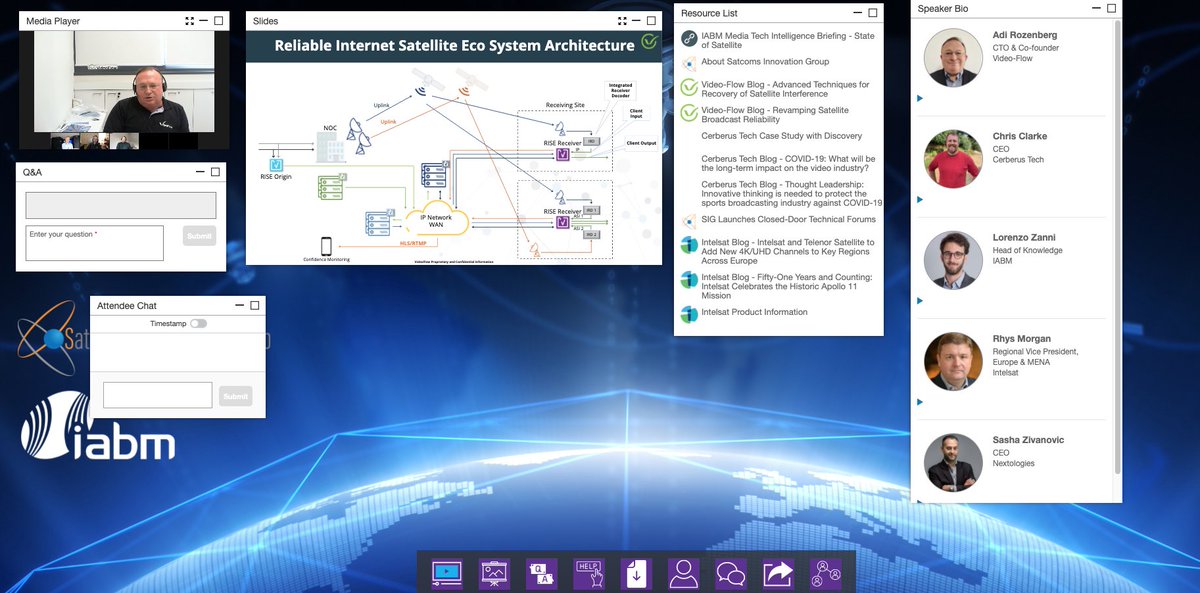This screenshot has width=1200, height=593.
Task: Click the 'Attendee Chat' window title
Action: click(127, 306)
